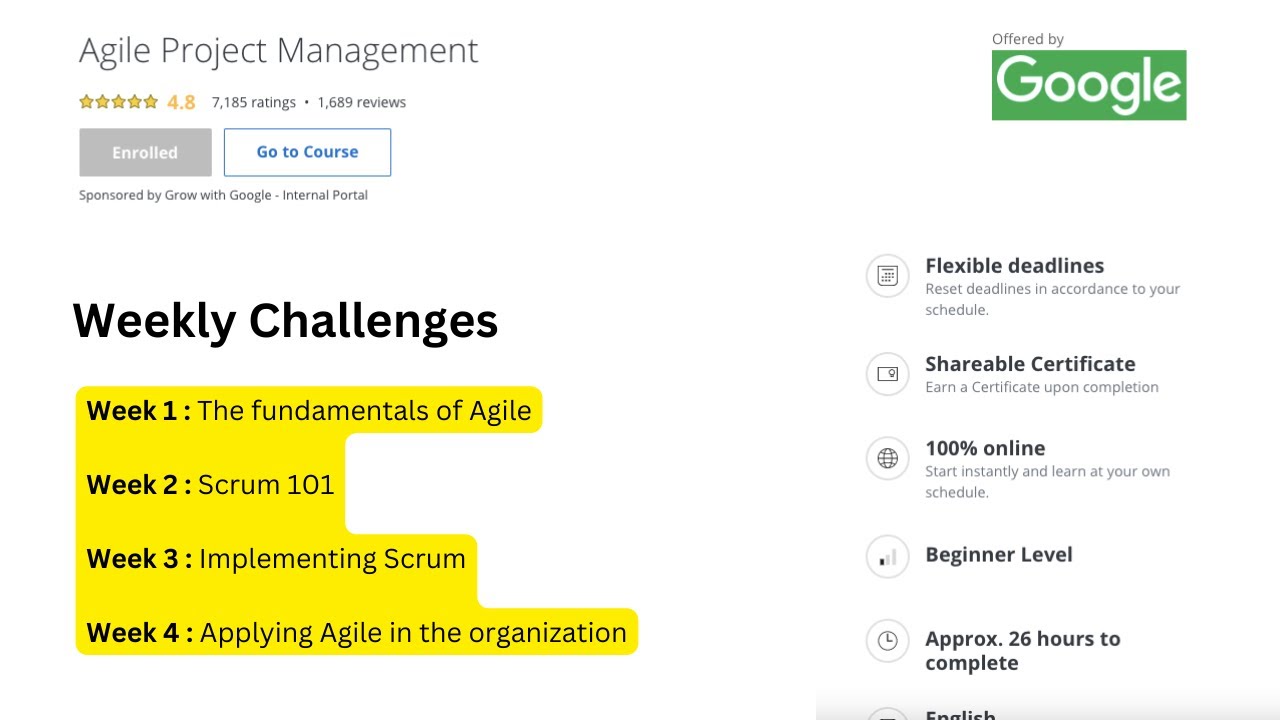
Task: Select Week 1: The fundamentals of Agile
Action: point(309,410)
